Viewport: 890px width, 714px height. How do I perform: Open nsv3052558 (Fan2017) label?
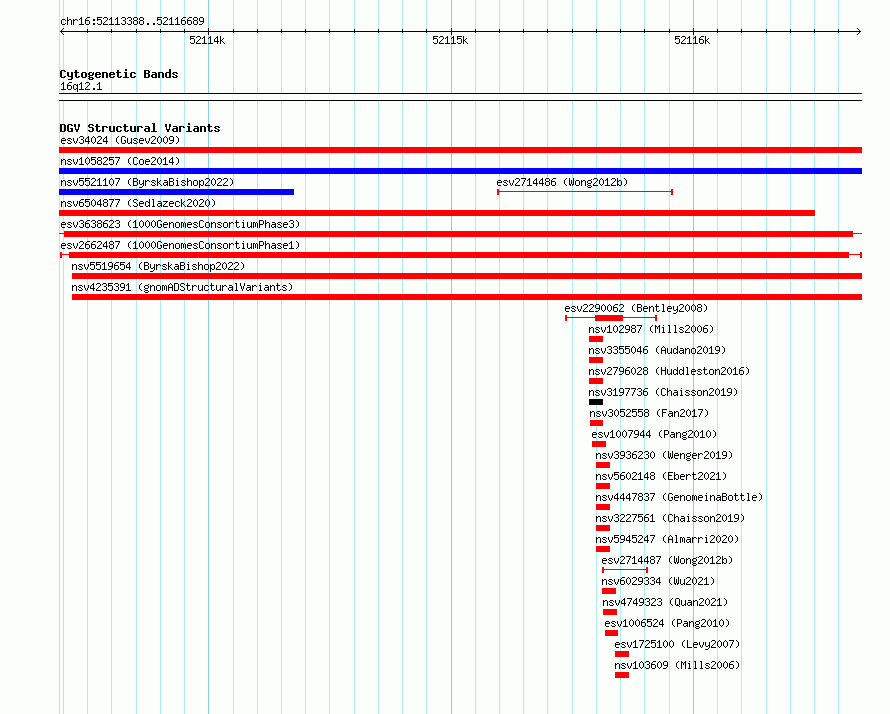point(649,413)
